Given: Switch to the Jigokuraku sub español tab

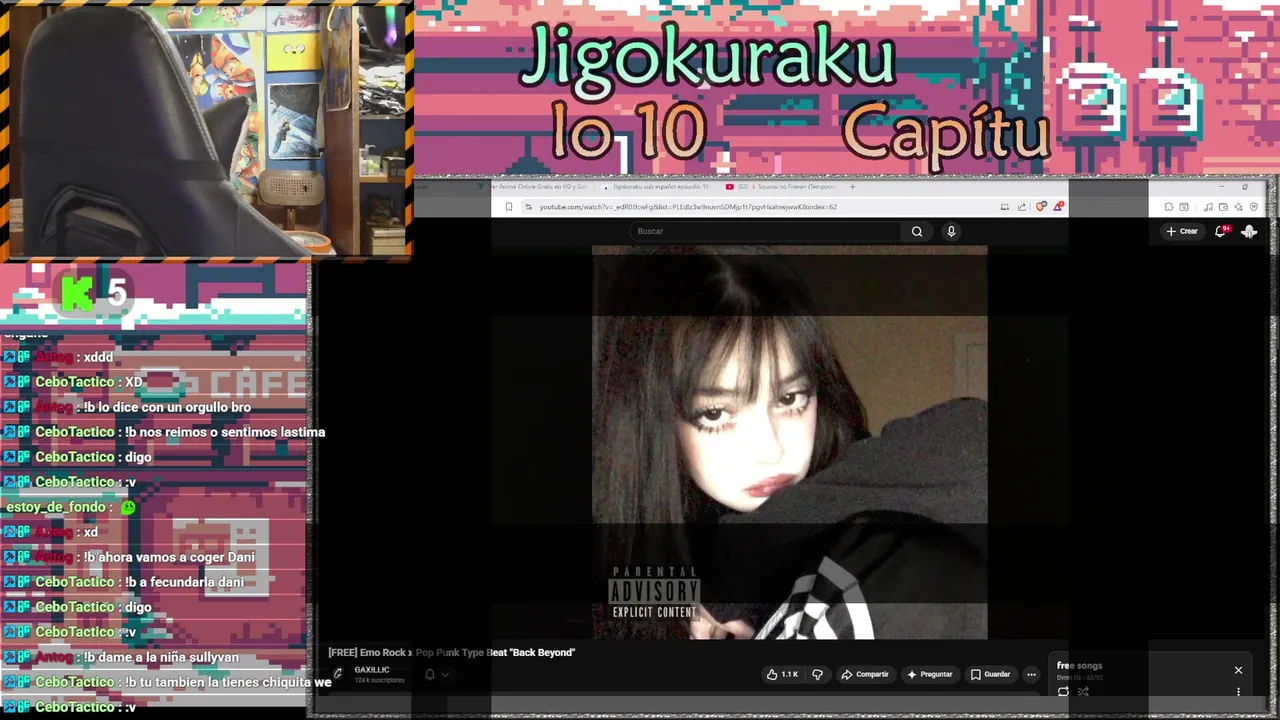Looking at the screenshot, I should (660, 186).
